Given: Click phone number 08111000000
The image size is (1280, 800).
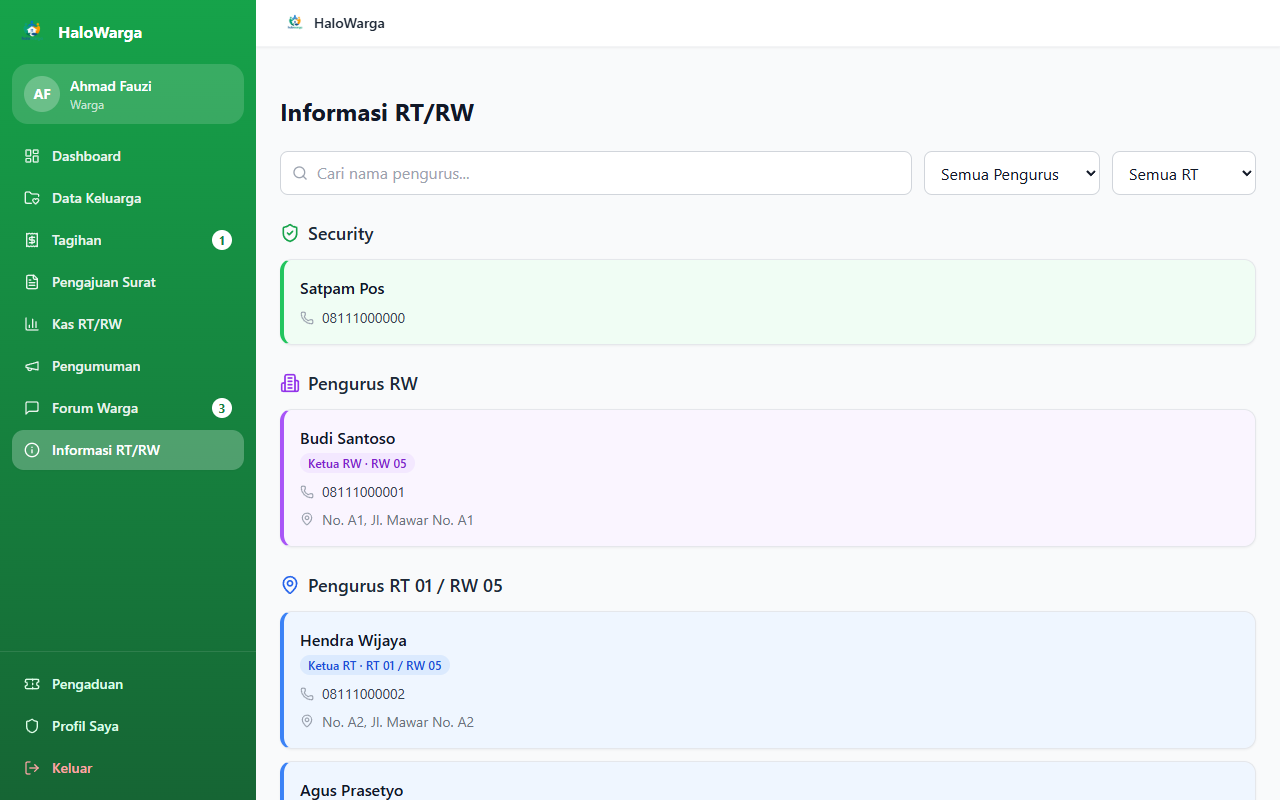Looking at the screenshot, I should coord(363,318).
